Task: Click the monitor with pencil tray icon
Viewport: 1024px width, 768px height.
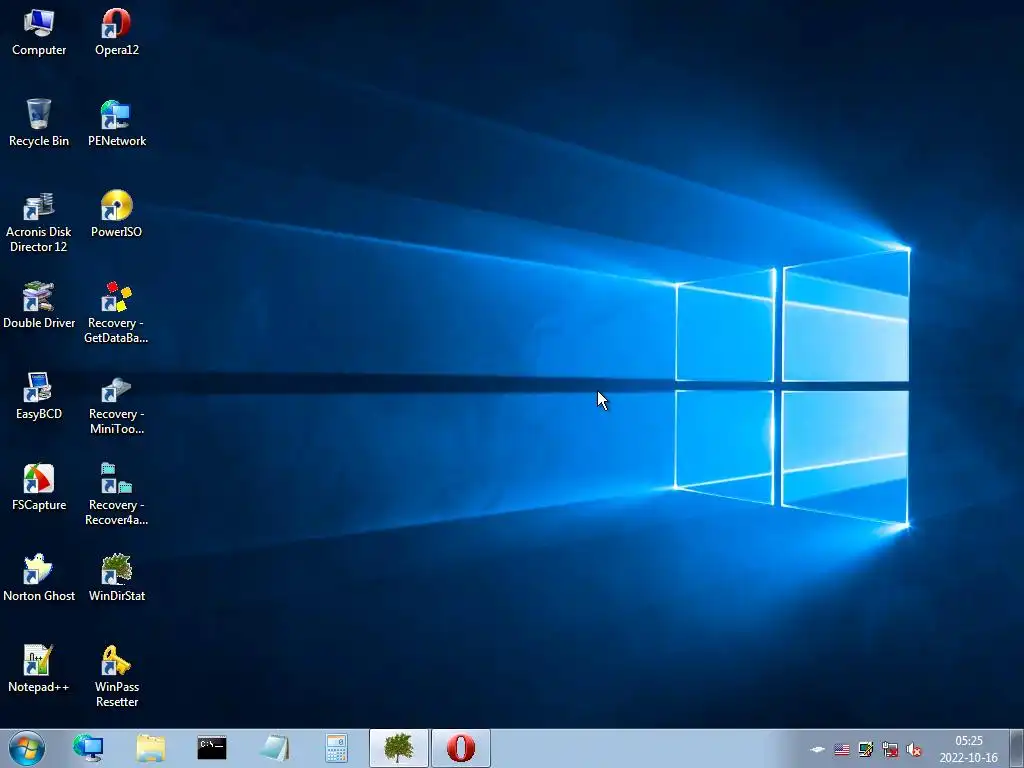Action: 866,750
